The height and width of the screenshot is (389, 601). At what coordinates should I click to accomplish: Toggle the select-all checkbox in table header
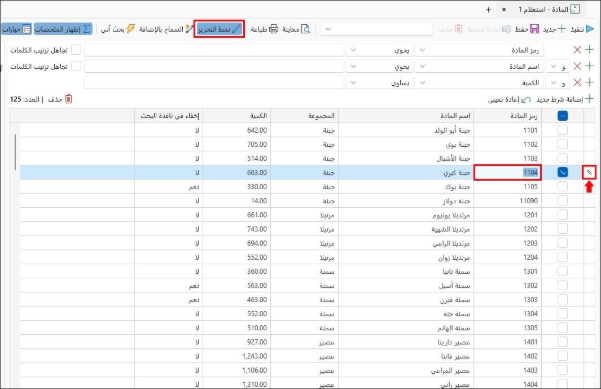tap(563, 116)
